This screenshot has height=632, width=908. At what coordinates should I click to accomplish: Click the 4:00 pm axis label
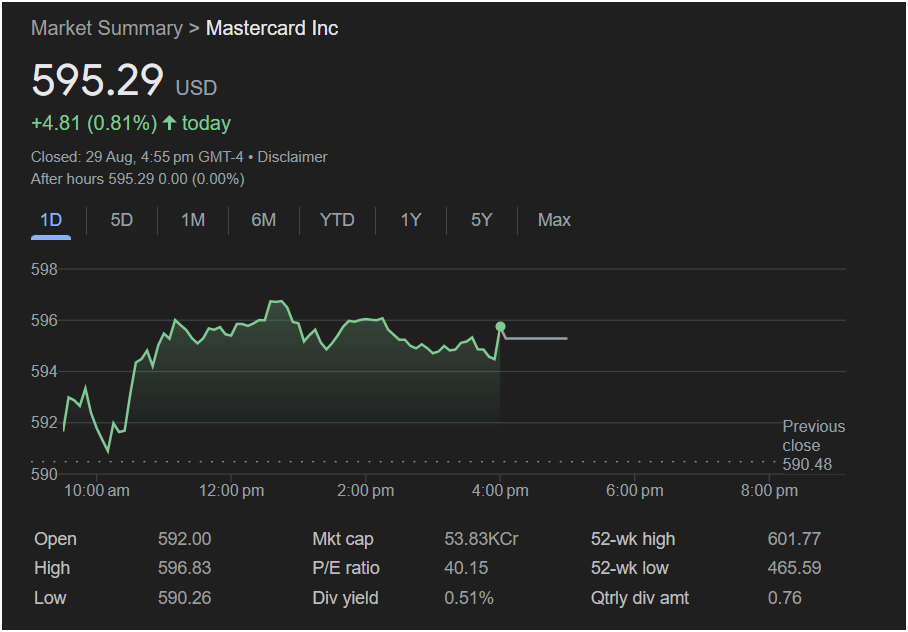(x=500, y=491)
